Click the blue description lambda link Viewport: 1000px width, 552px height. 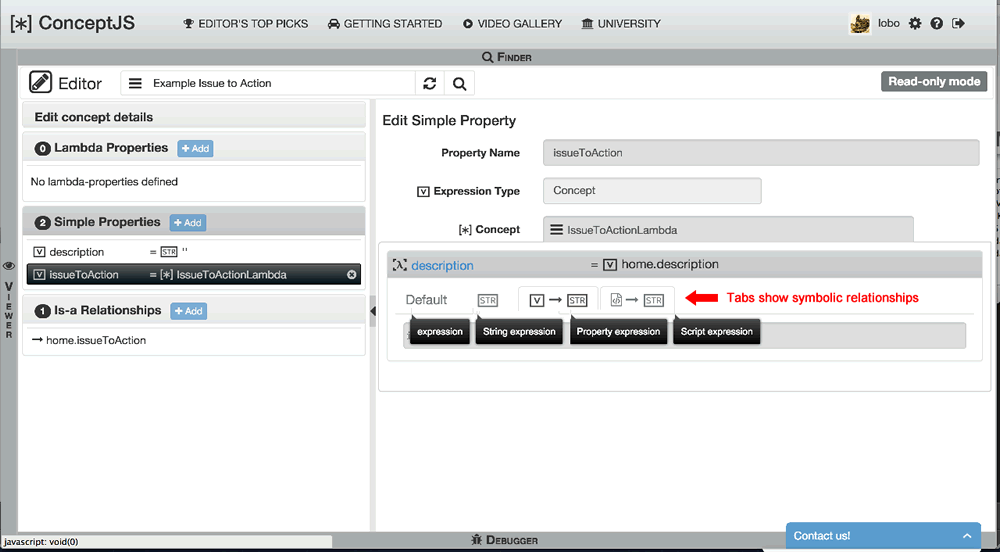[442, 265]
